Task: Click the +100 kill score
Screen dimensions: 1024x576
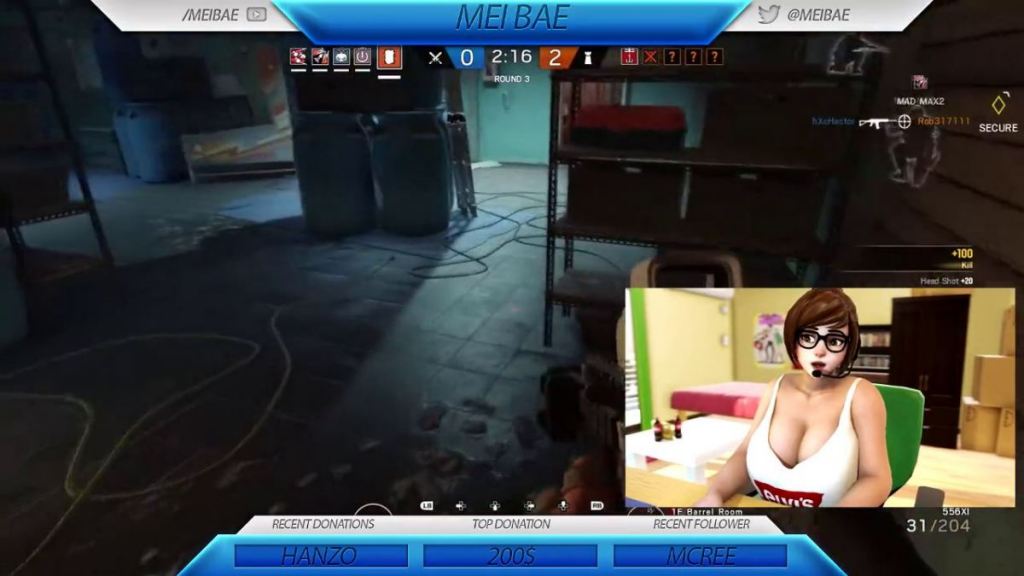Action: pos(962,253)
